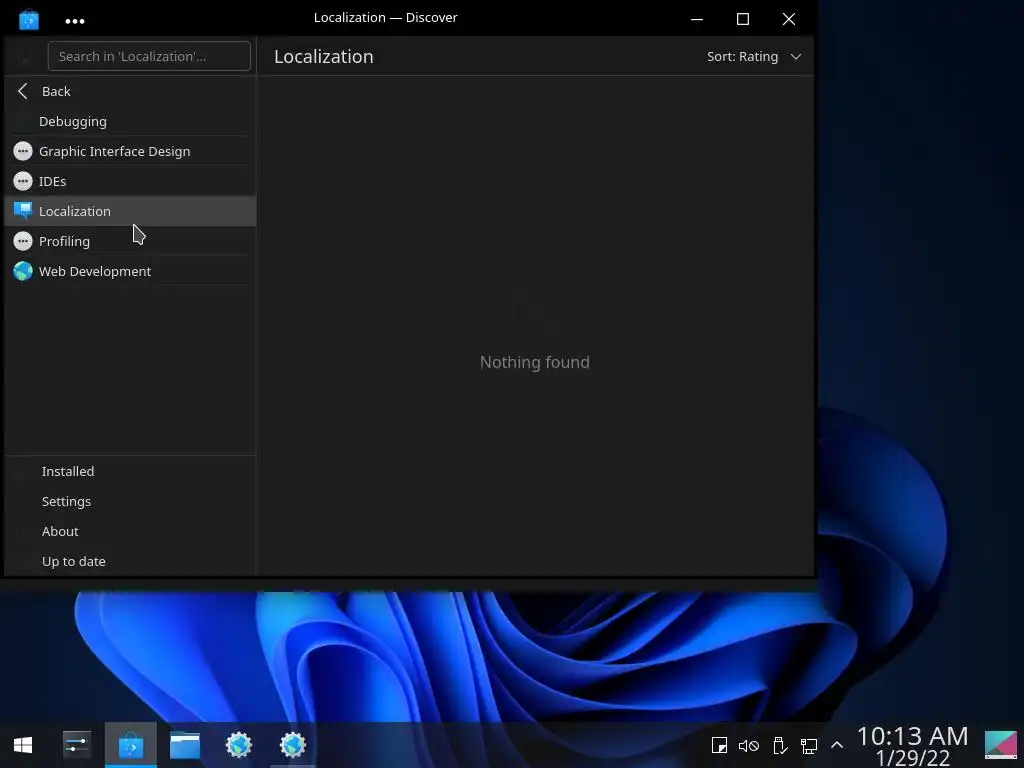The image size is (1024, 768).
Task: Open the About page
Action: [130, 531]
